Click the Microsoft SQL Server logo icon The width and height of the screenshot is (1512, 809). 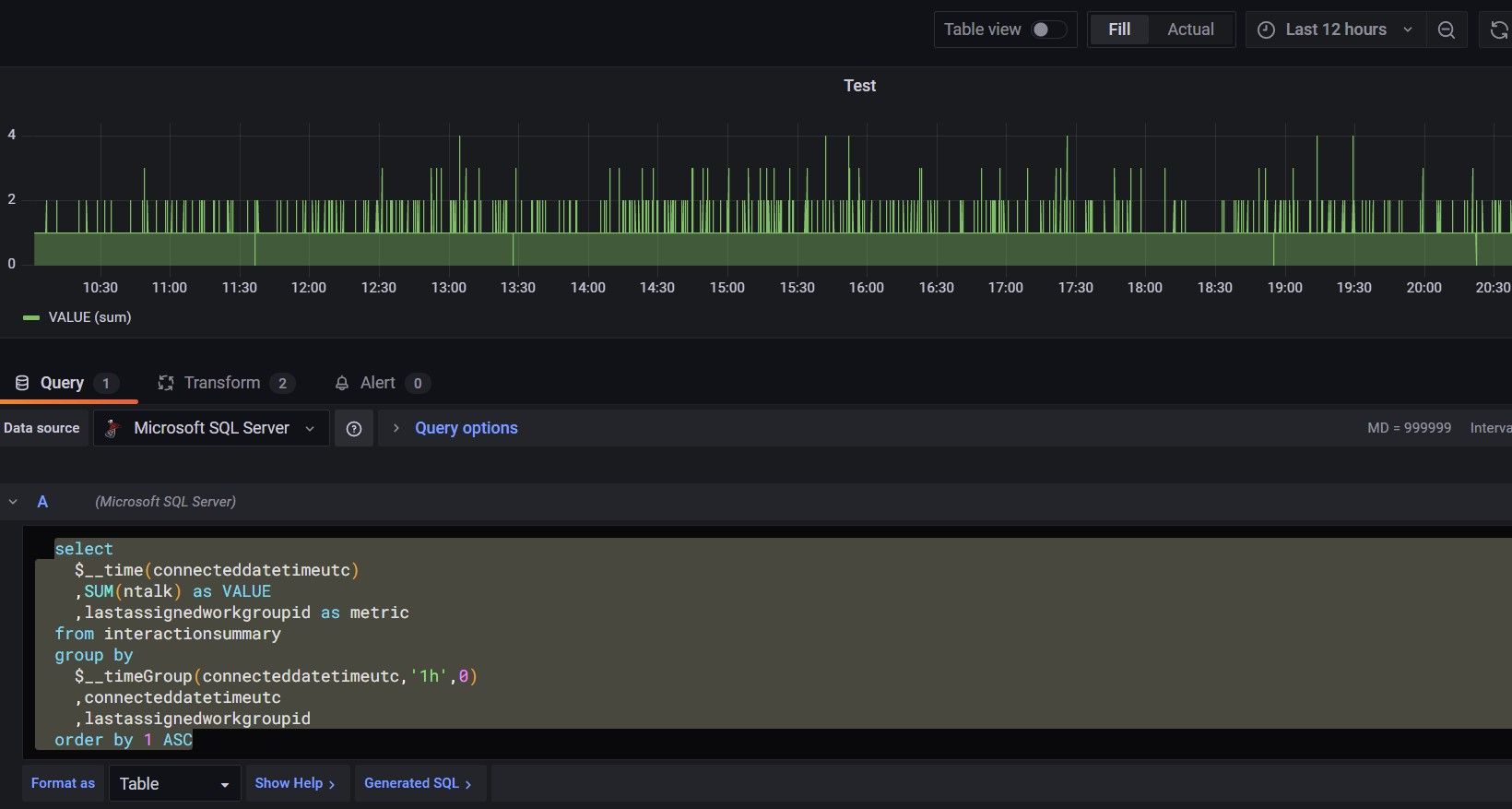pos(113,428)
